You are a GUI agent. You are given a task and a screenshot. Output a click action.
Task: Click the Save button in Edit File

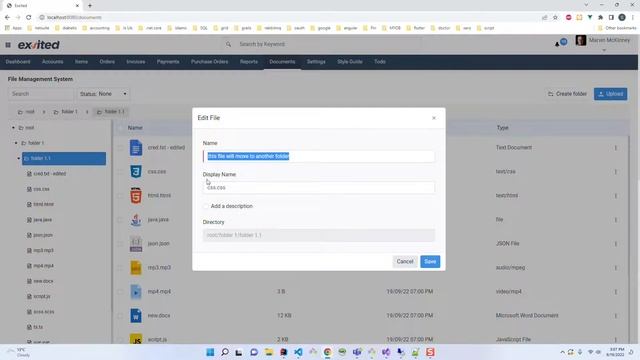430,262
